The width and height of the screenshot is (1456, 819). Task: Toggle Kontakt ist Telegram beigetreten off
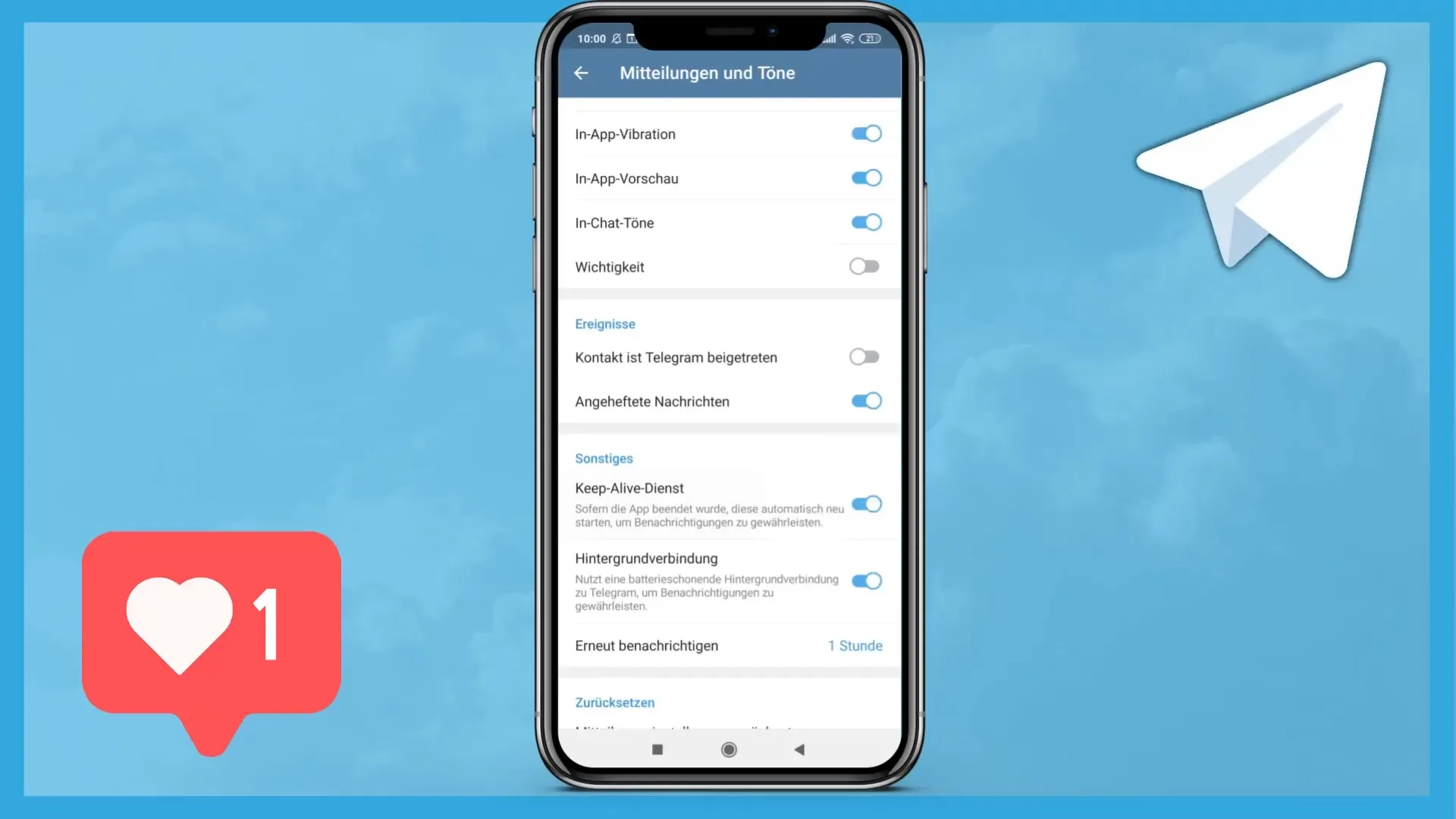(864, 356)
